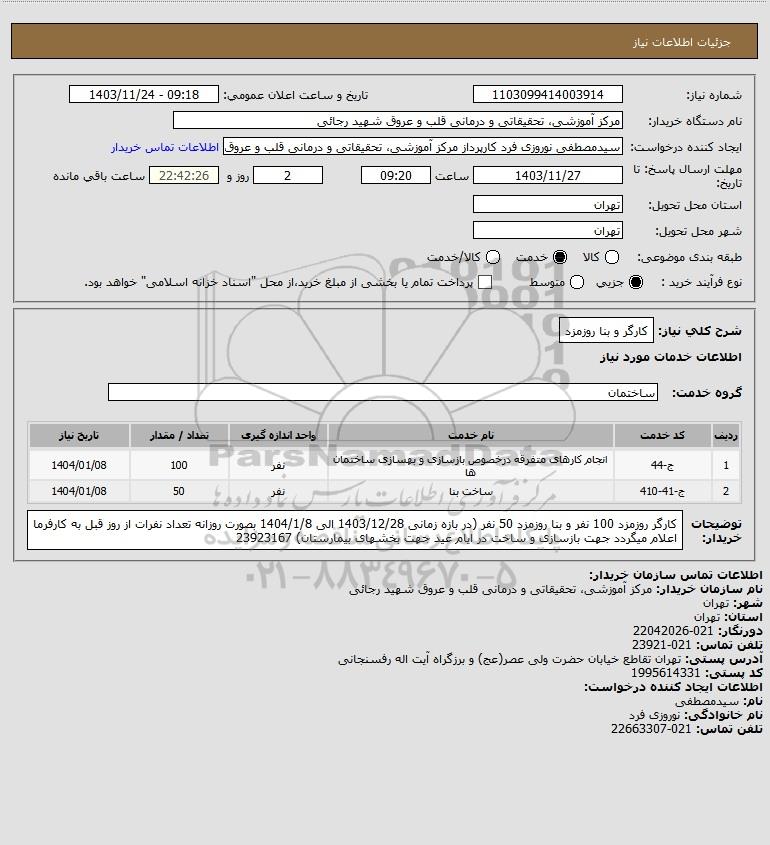The height and width of the screenshot is (845, 770).
Task: Select the خدمت radio button
Action: 560,258
